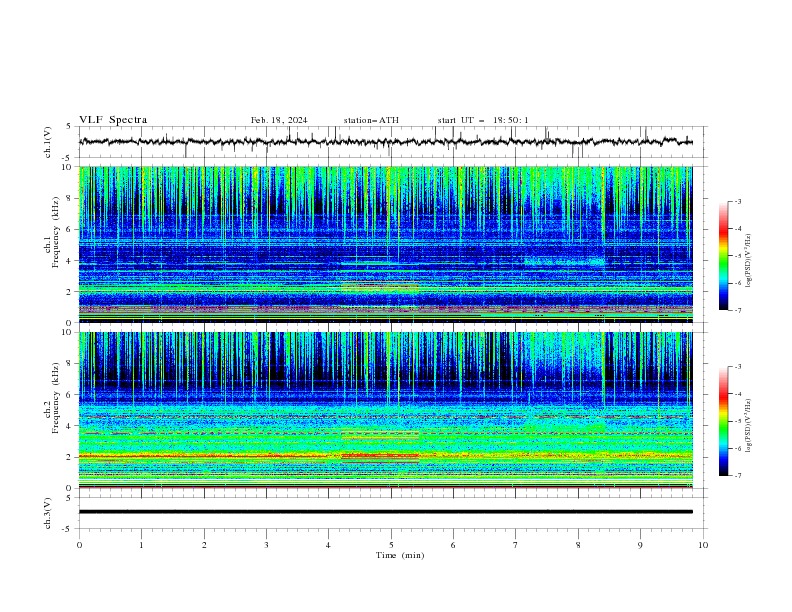Click the ch.1 voltage waveform trace

pyautogui.click(x=385, y=142)
